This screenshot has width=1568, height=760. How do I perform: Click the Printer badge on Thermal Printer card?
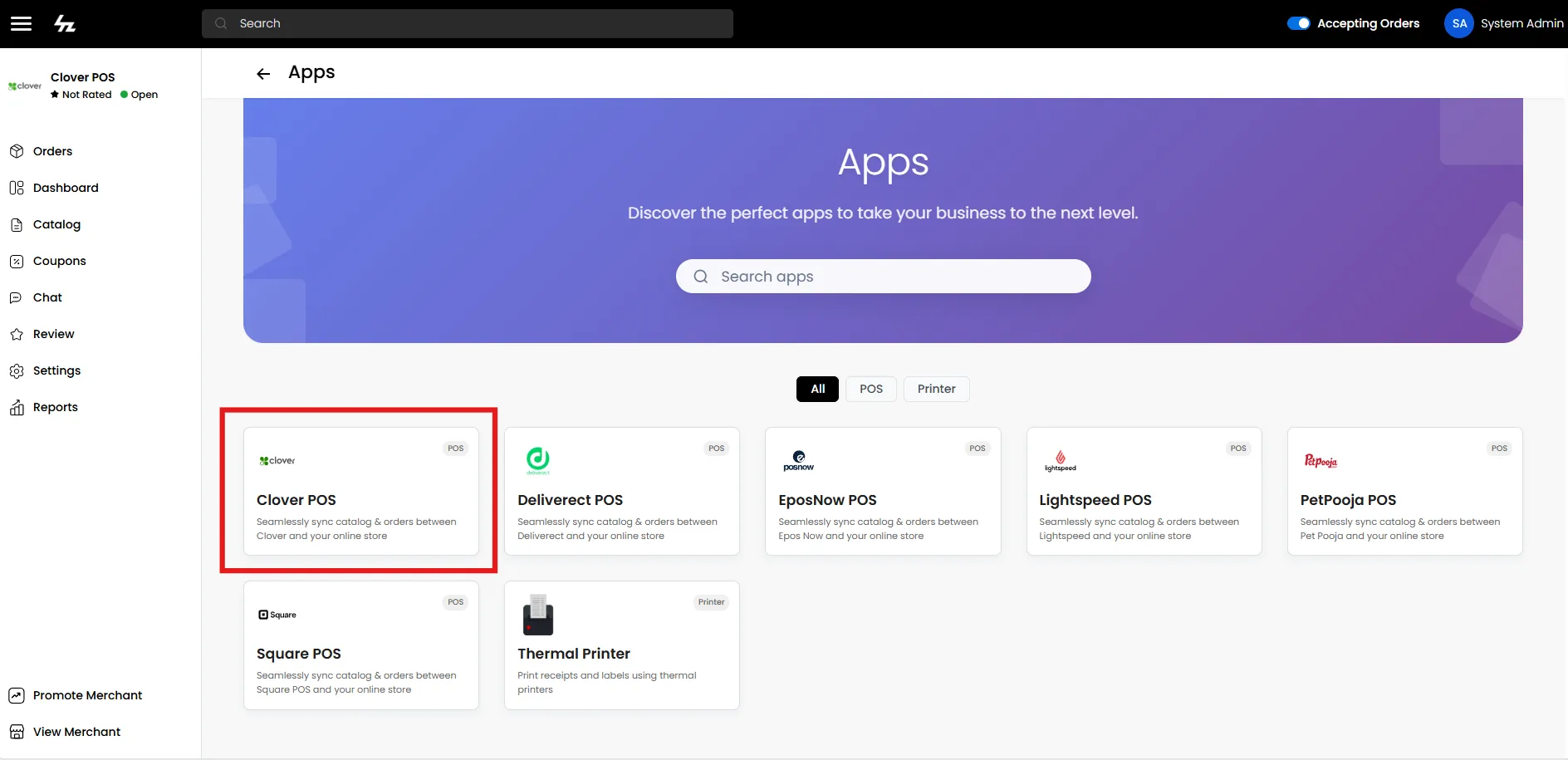pos(711,602)
